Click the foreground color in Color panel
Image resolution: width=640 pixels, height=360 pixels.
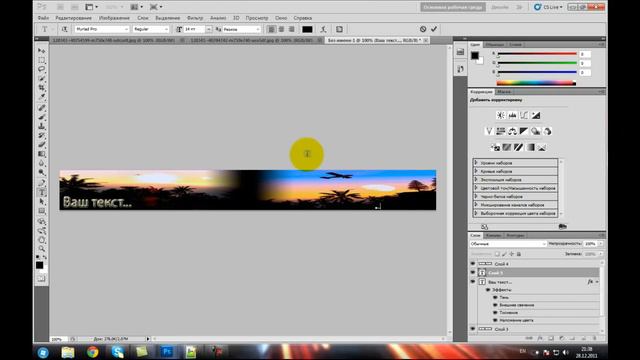pyautogui.click(x=475, y=56)
